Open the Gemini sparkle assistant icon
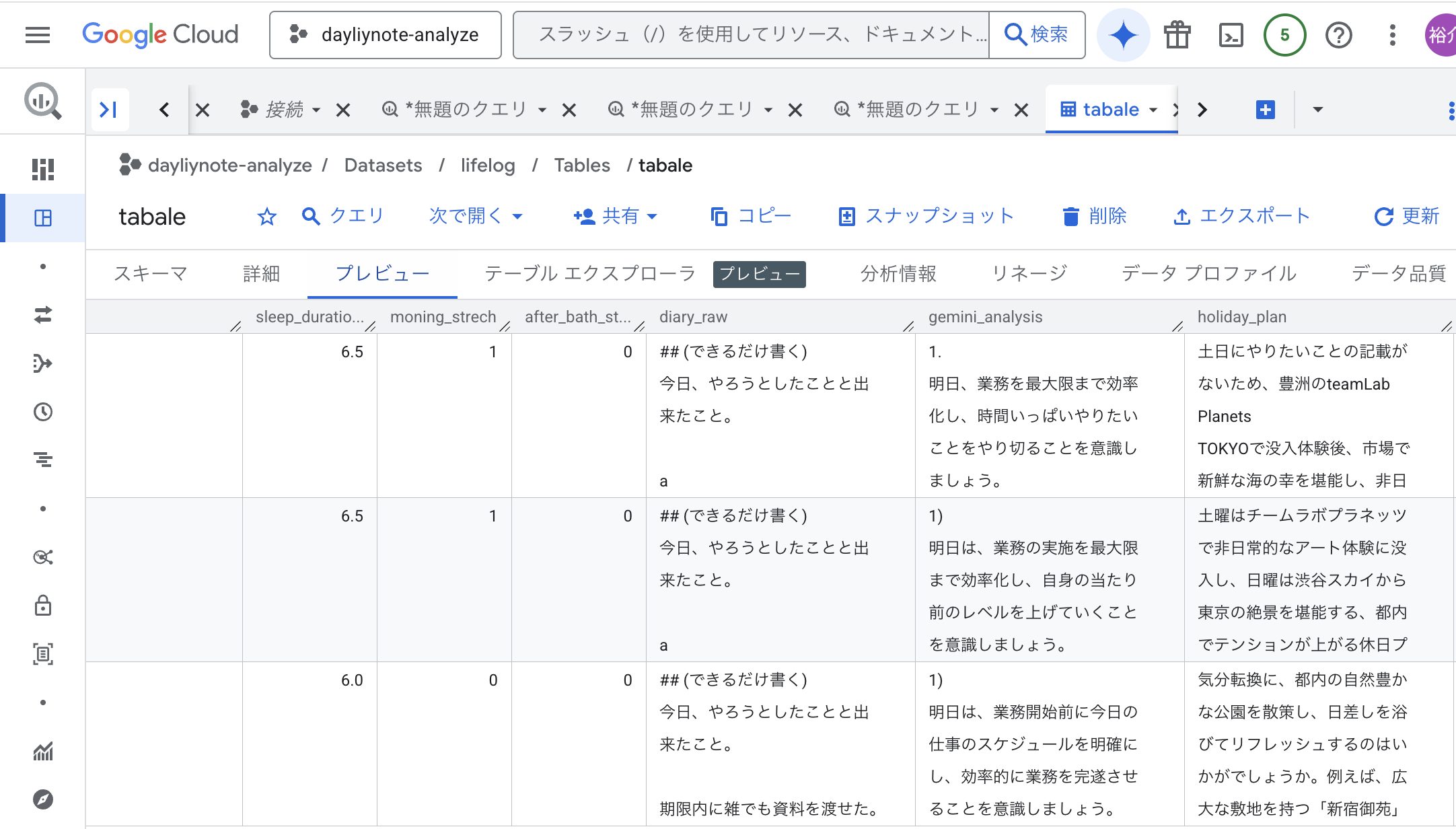Viewport: 1456px width, 829px height. pyautogui.click(x=1123, y=35)
